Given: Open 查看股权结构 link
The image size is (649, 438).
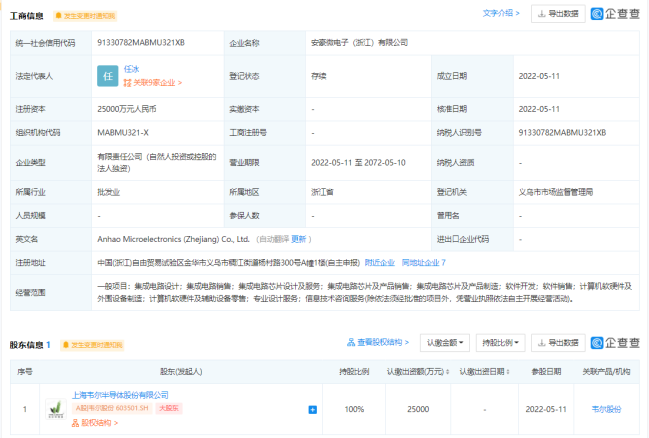Looking at the screenshot, I should tap(378, 342).
